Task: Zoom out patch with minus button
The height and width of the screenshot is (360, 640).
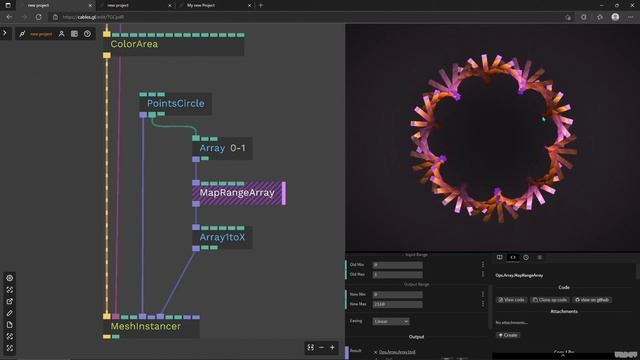Action: click(321, 347)
